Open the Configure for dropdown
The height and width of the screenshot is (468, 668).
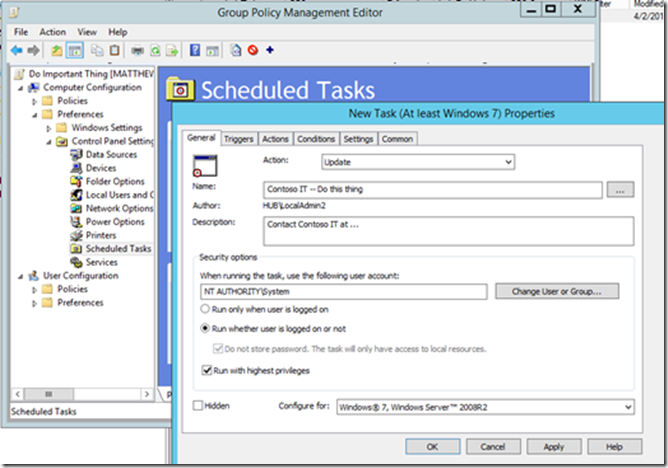tap(485, 407)
